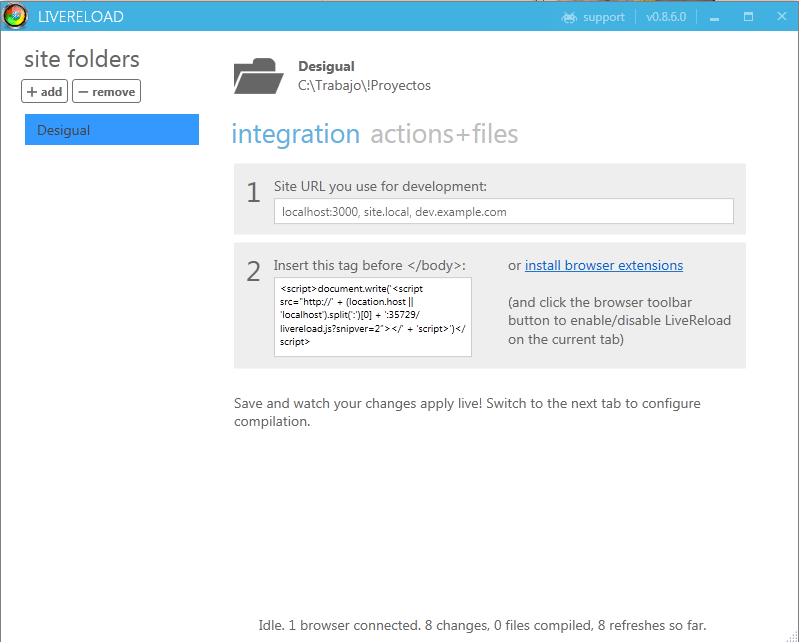799x642 pixels.
Task: Select the Desigual site folder in list
Action: [x=112, y=130]
